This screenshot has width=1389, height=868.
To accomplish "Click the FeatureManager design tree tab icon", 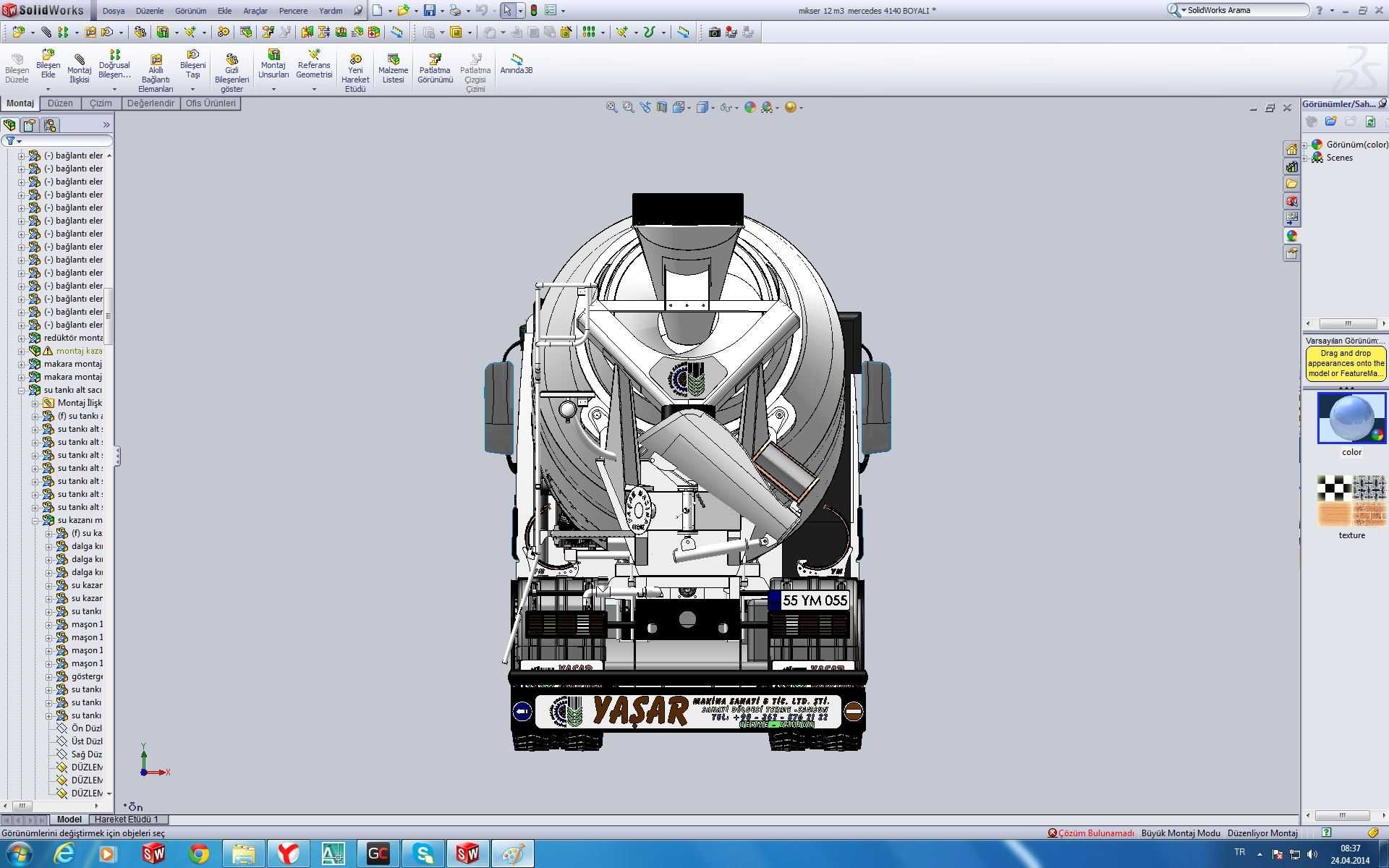I will pyautogui.click(x=9, y=124).
